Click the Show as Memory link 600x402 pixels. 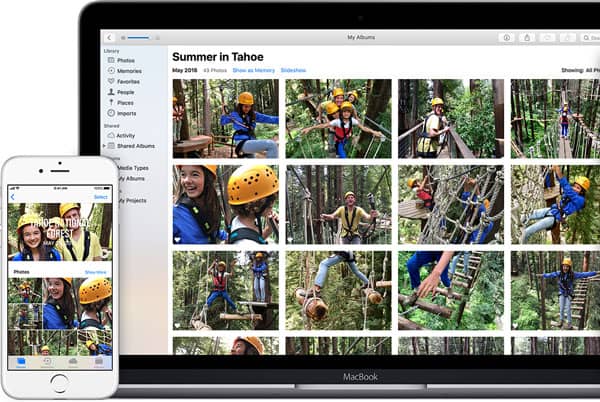(254, 70)
